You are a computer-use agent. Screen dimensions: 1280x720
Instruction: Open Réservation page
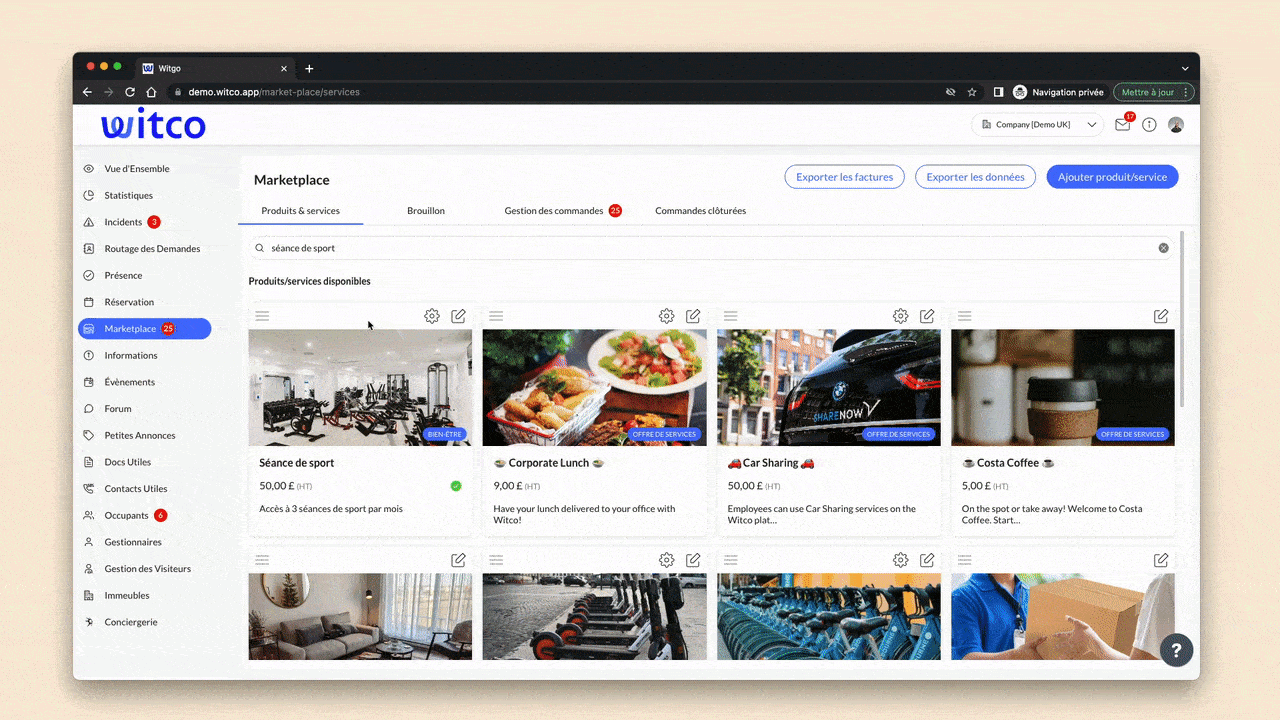129,302
